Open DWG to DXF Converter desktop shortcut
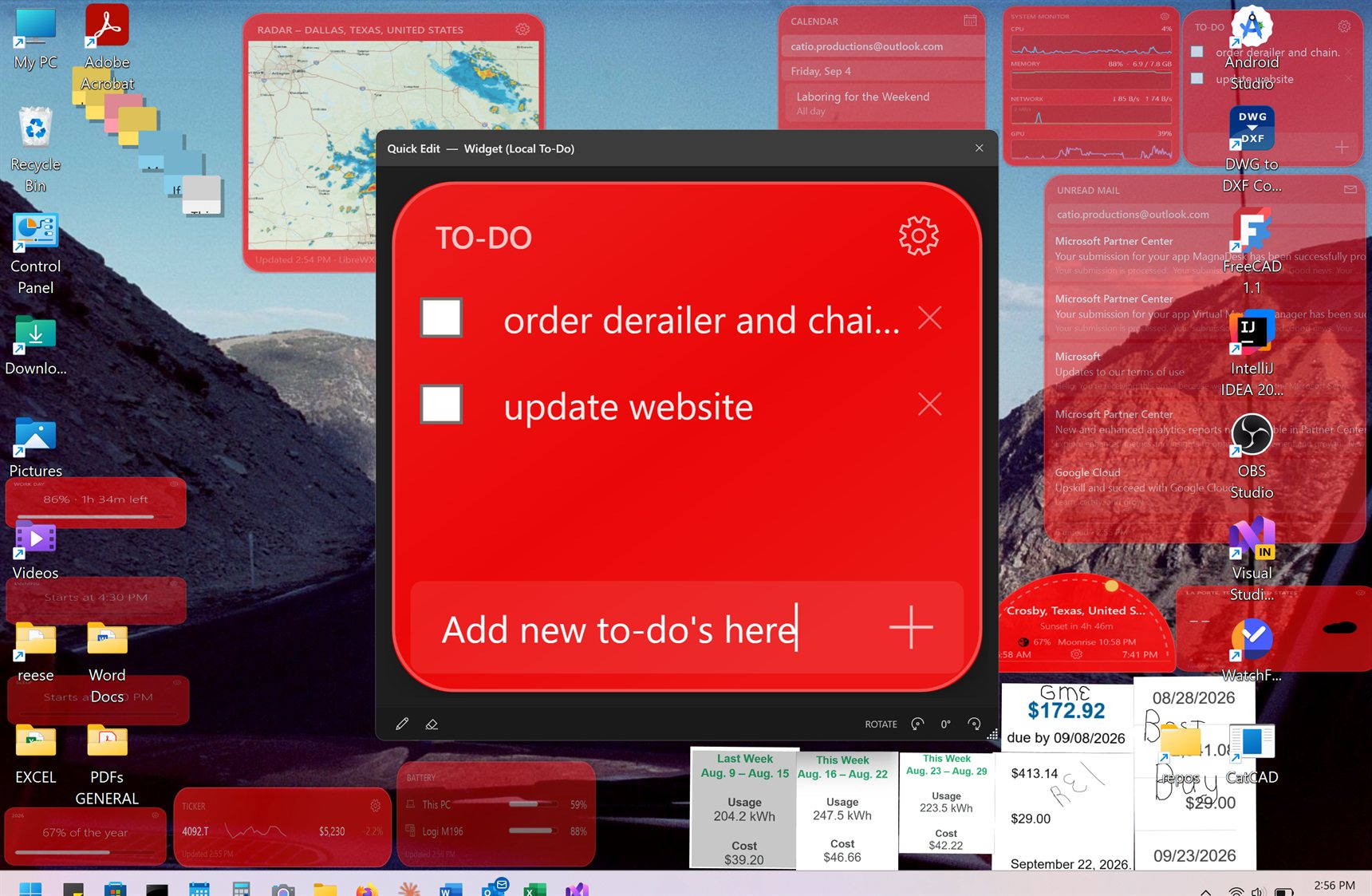Image resolution: width=1372 pixels, height=896 pixels. tap(1252, 150)
